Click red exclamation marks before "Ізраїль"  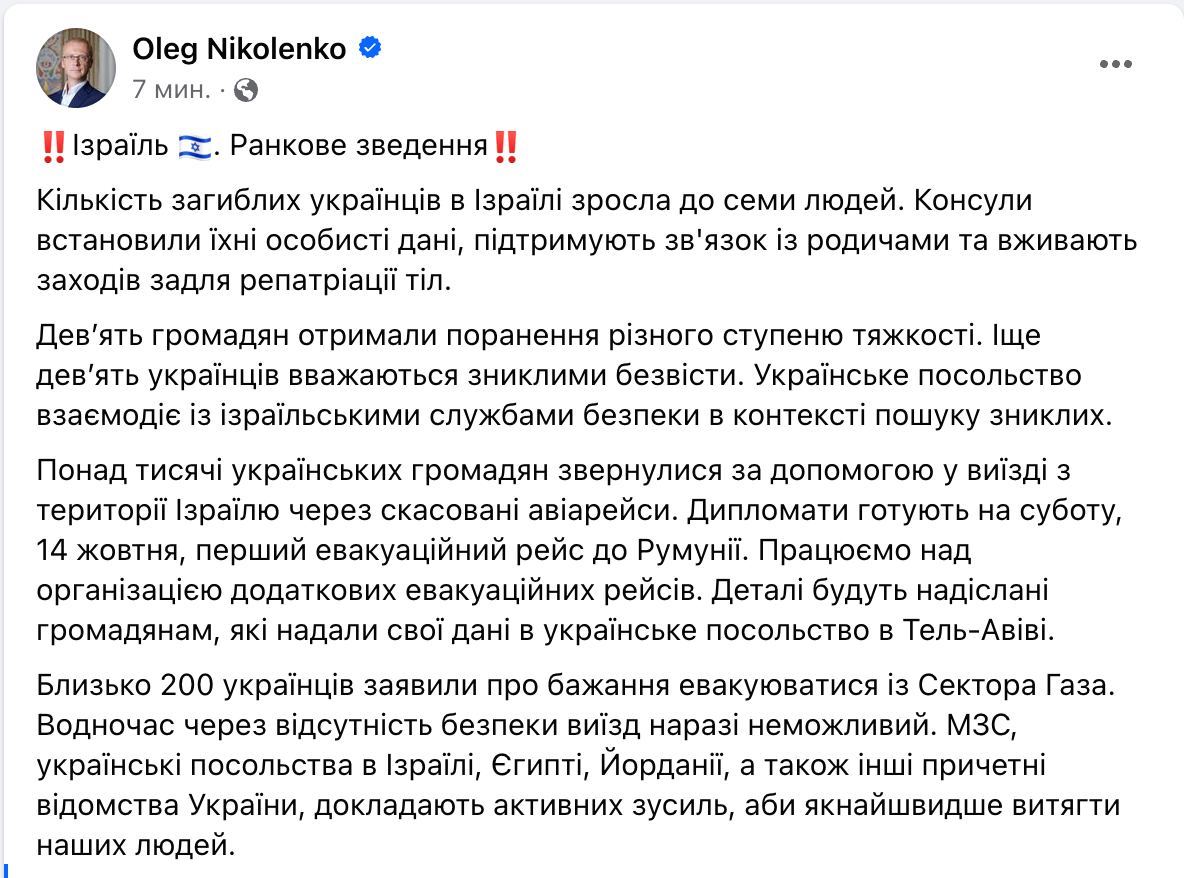[54, 147]
